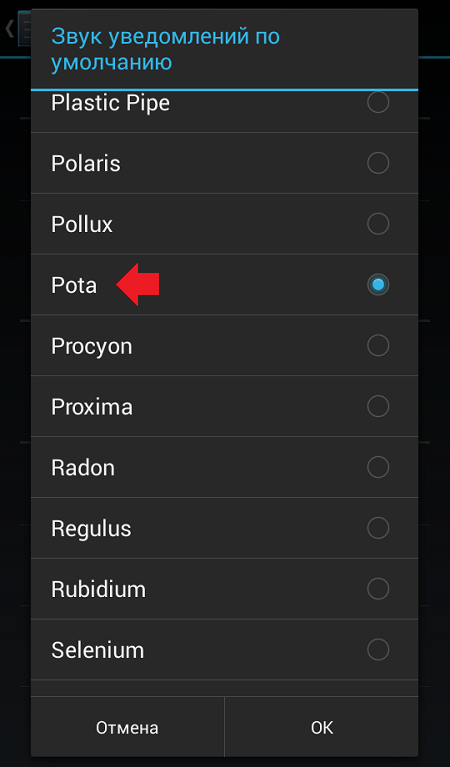
Task: Select the Proxima radio button
Action: coord(378,406)
